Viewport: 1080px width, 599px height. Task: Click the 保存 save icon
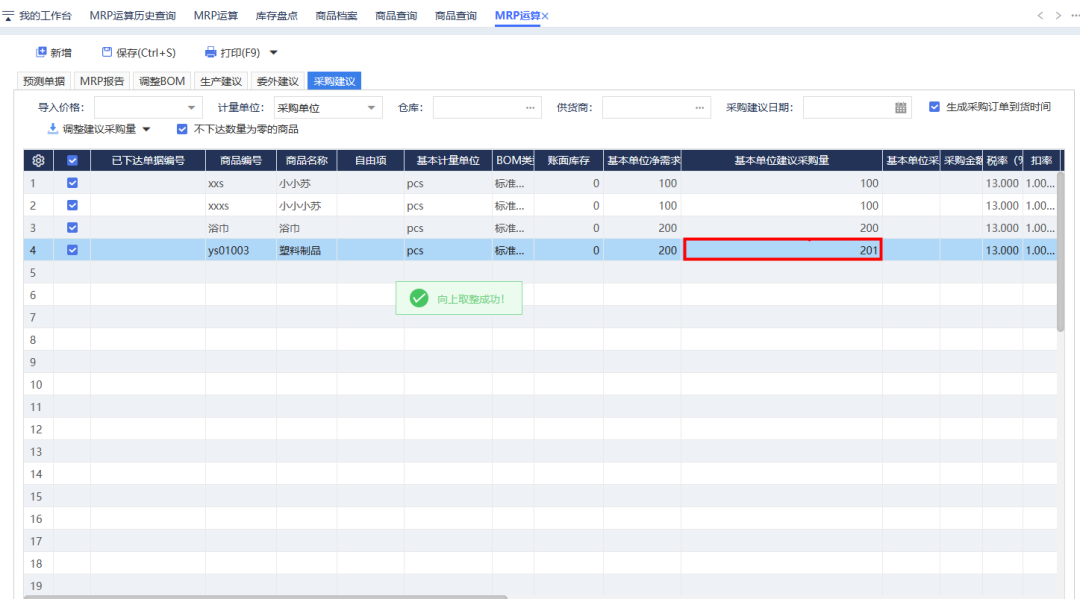(x=107, y=52)
